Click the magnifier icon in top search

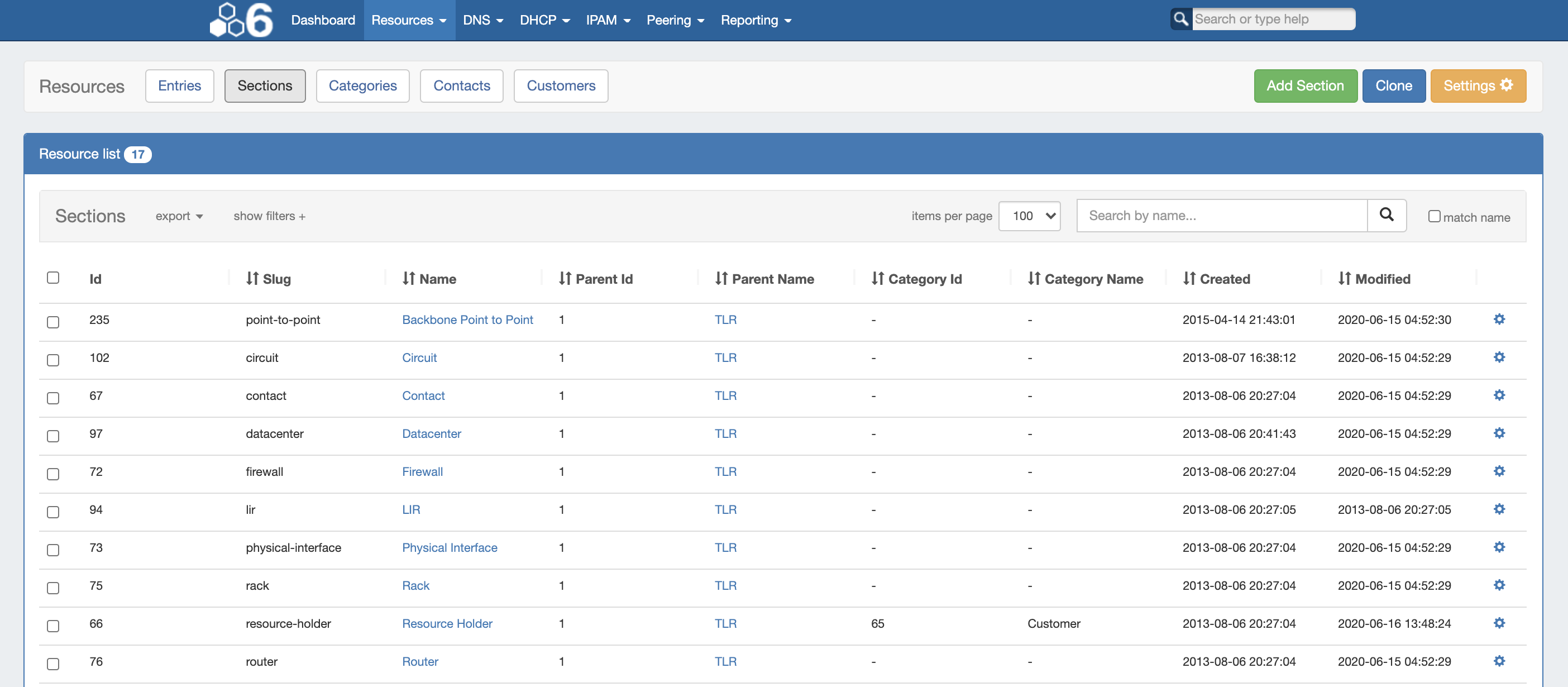(1181, 19)
